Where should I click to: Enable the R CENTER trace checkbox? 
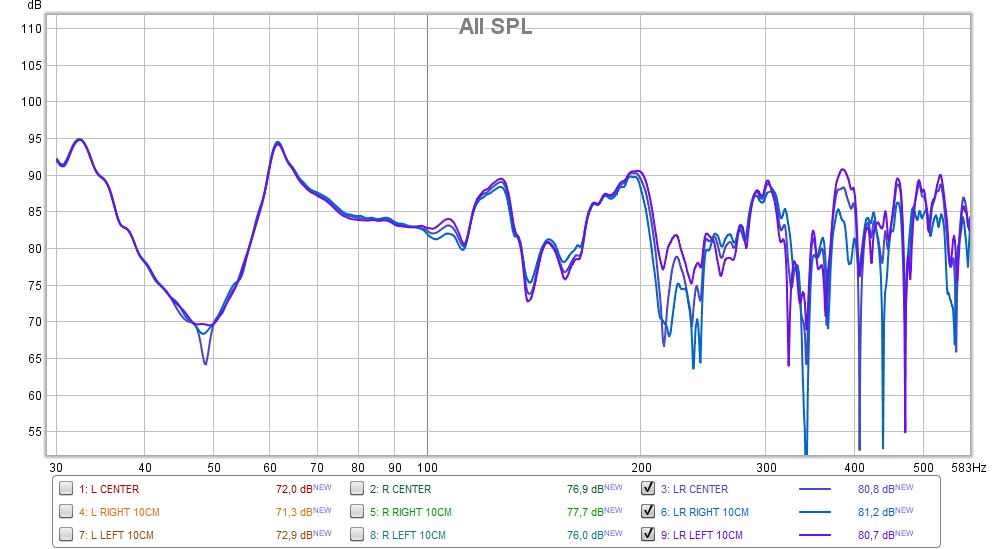point(357,489)
